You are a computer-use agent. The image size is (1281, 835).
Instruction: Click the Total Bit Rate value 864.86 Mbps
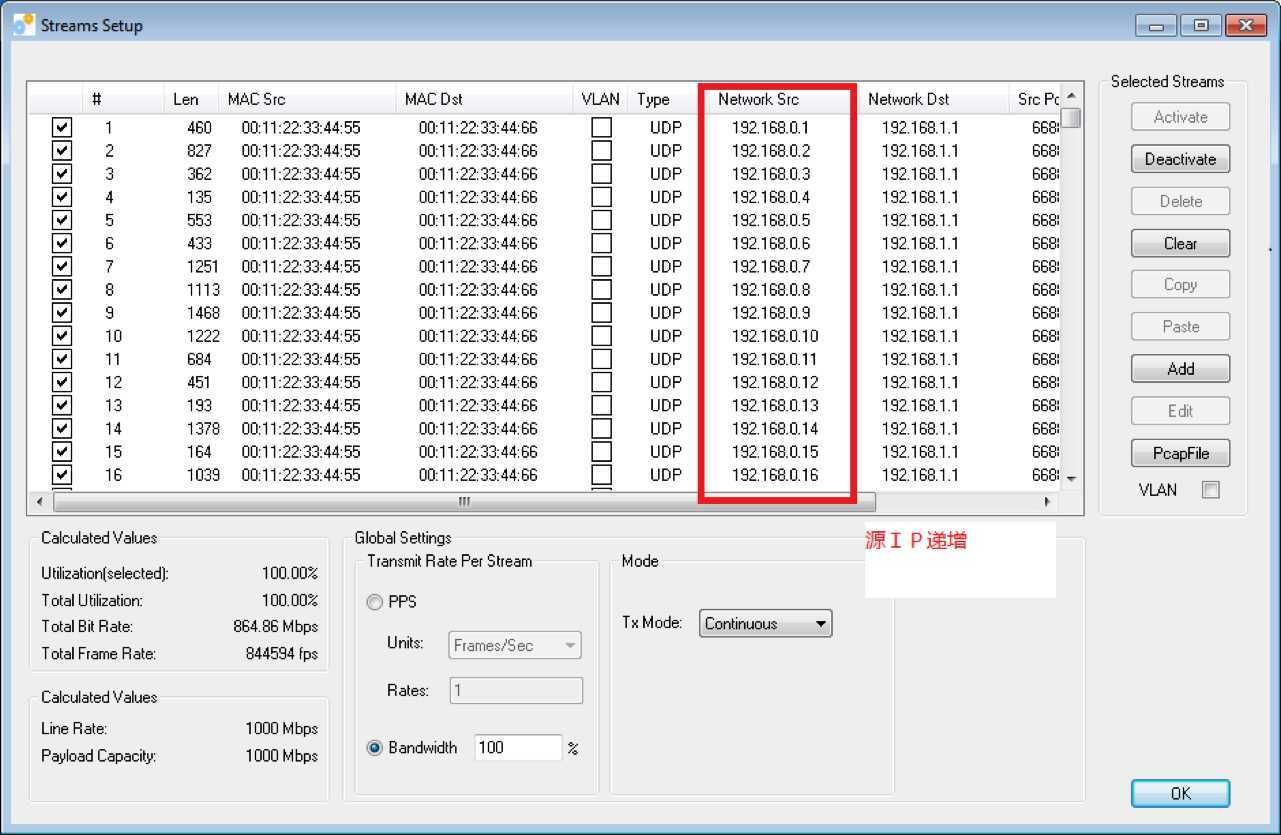click(x=275, y=627)
